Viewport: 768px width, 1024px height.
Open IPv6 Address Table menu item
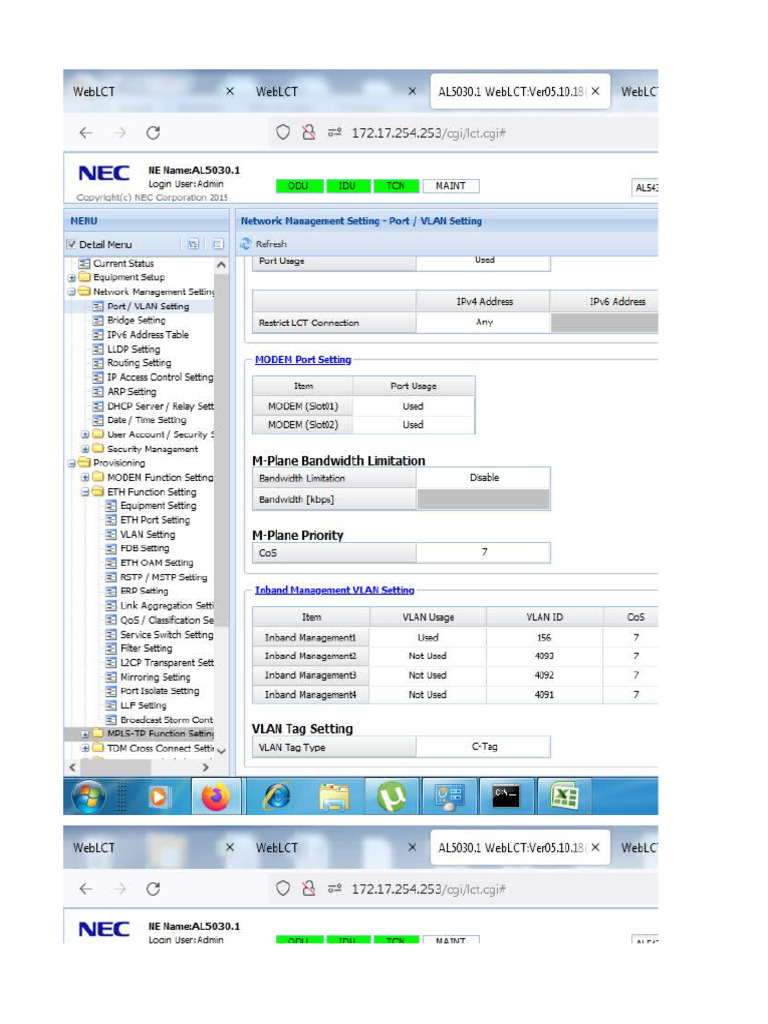(148, 334)
